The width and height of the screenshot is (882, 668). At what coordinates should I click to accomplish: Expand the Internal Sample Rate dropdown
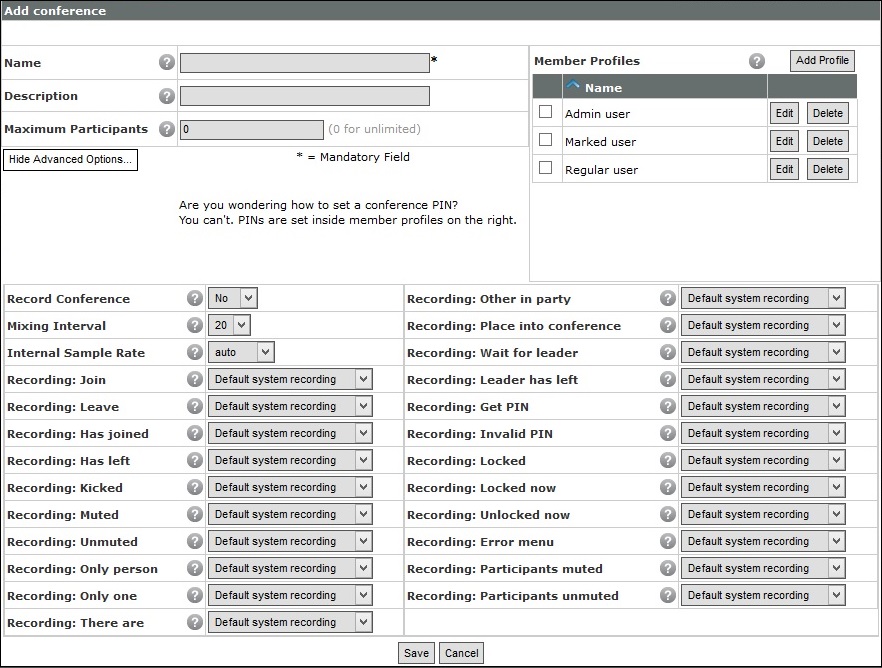(241, 353)
